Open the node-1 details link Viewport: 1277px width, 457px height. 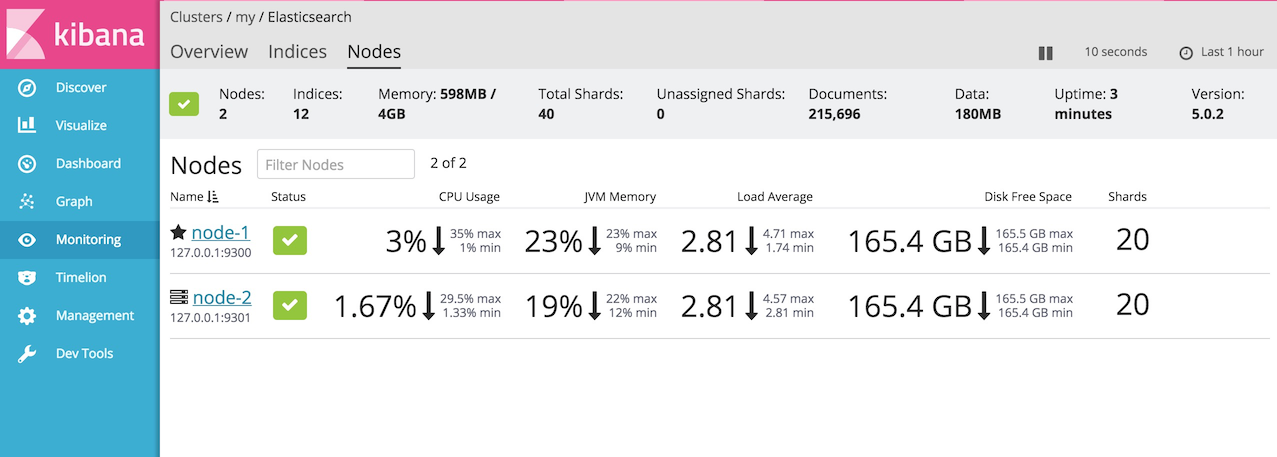point(220,233)
